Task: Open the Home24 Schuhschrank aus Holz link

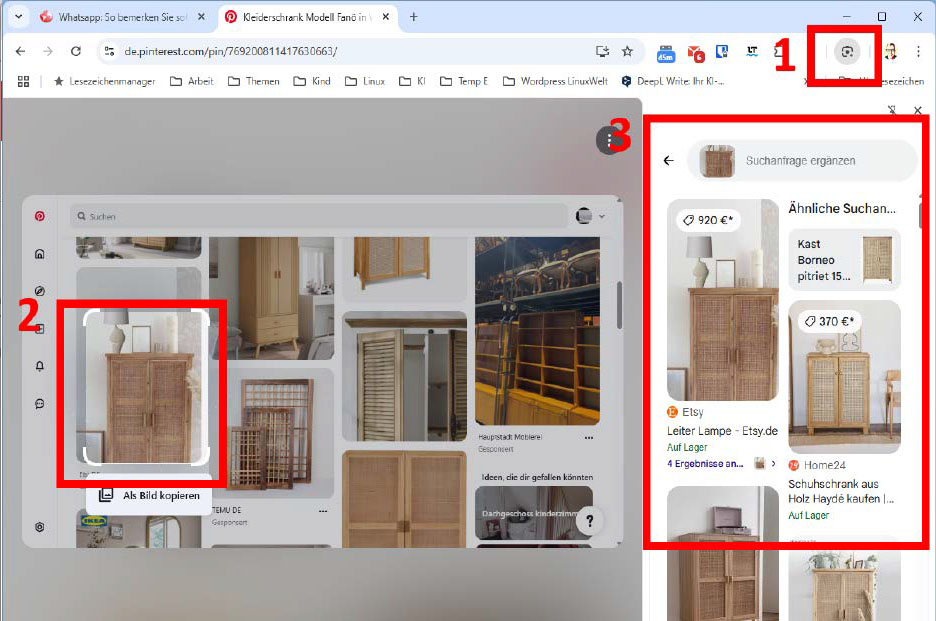Action: [x=840, y=491]
